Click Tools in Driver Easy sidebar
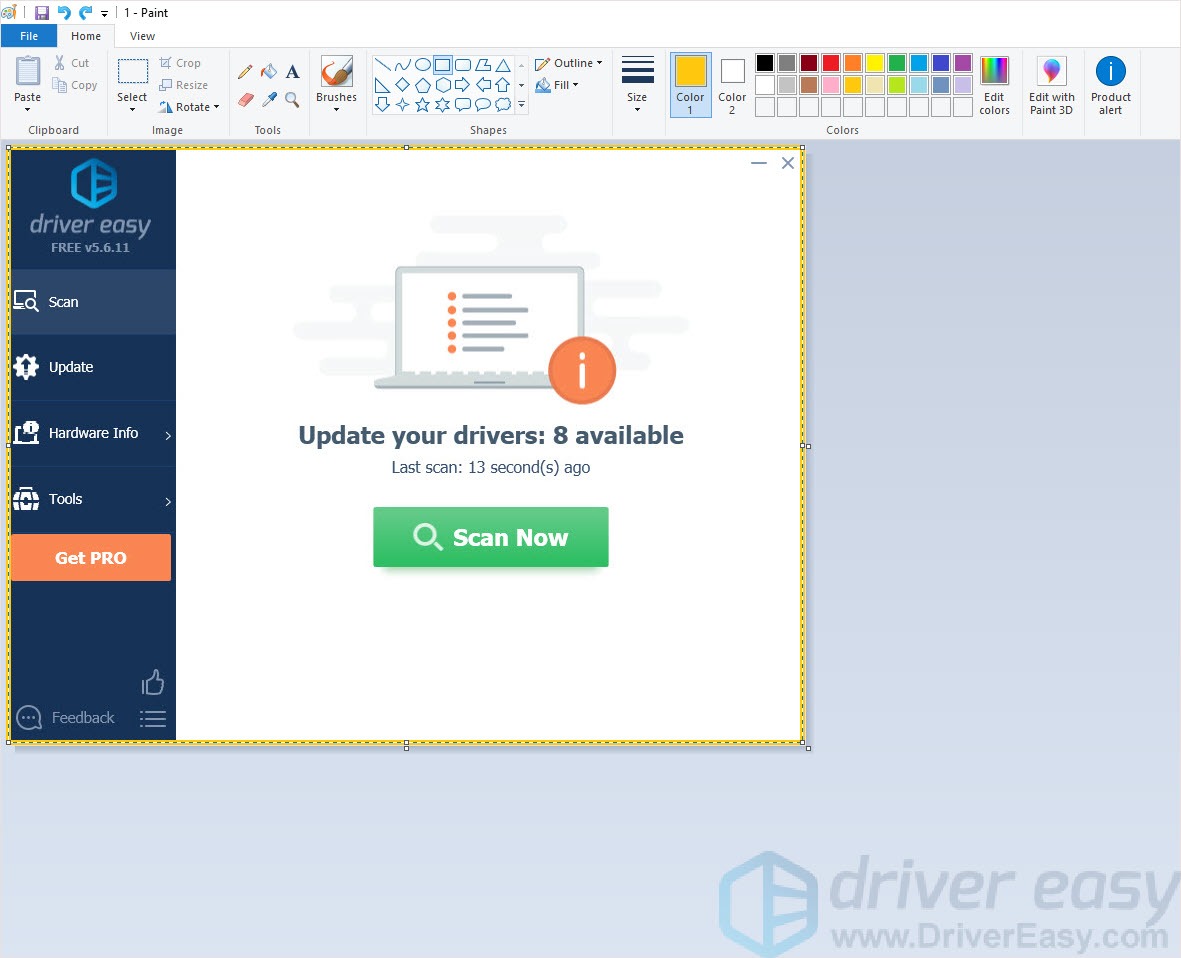Image resolution: width=1181 pixels, height=958 pixels. click(x=93, y=499)
